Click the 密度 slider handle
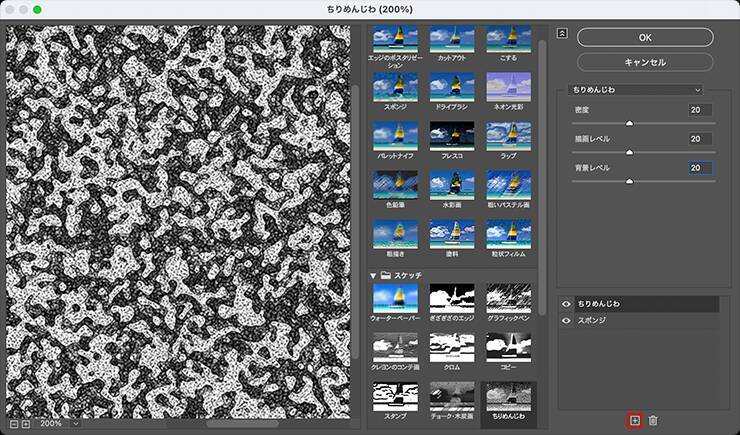The width and height of the screenshot is (740, 435). (629, 123)
